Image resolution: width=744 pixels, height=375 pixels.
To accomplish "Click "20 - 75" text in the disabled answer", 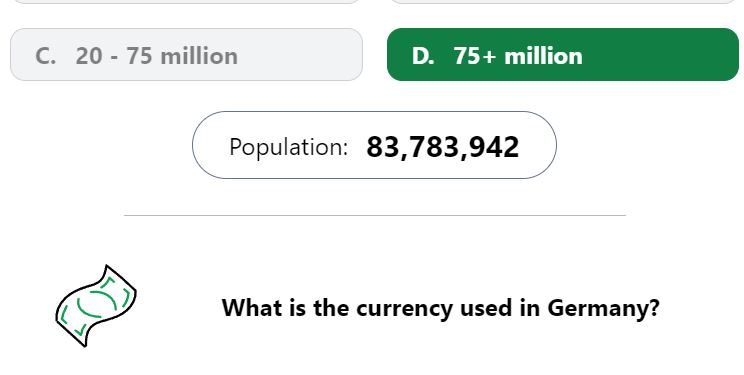I will coord(114,56).
